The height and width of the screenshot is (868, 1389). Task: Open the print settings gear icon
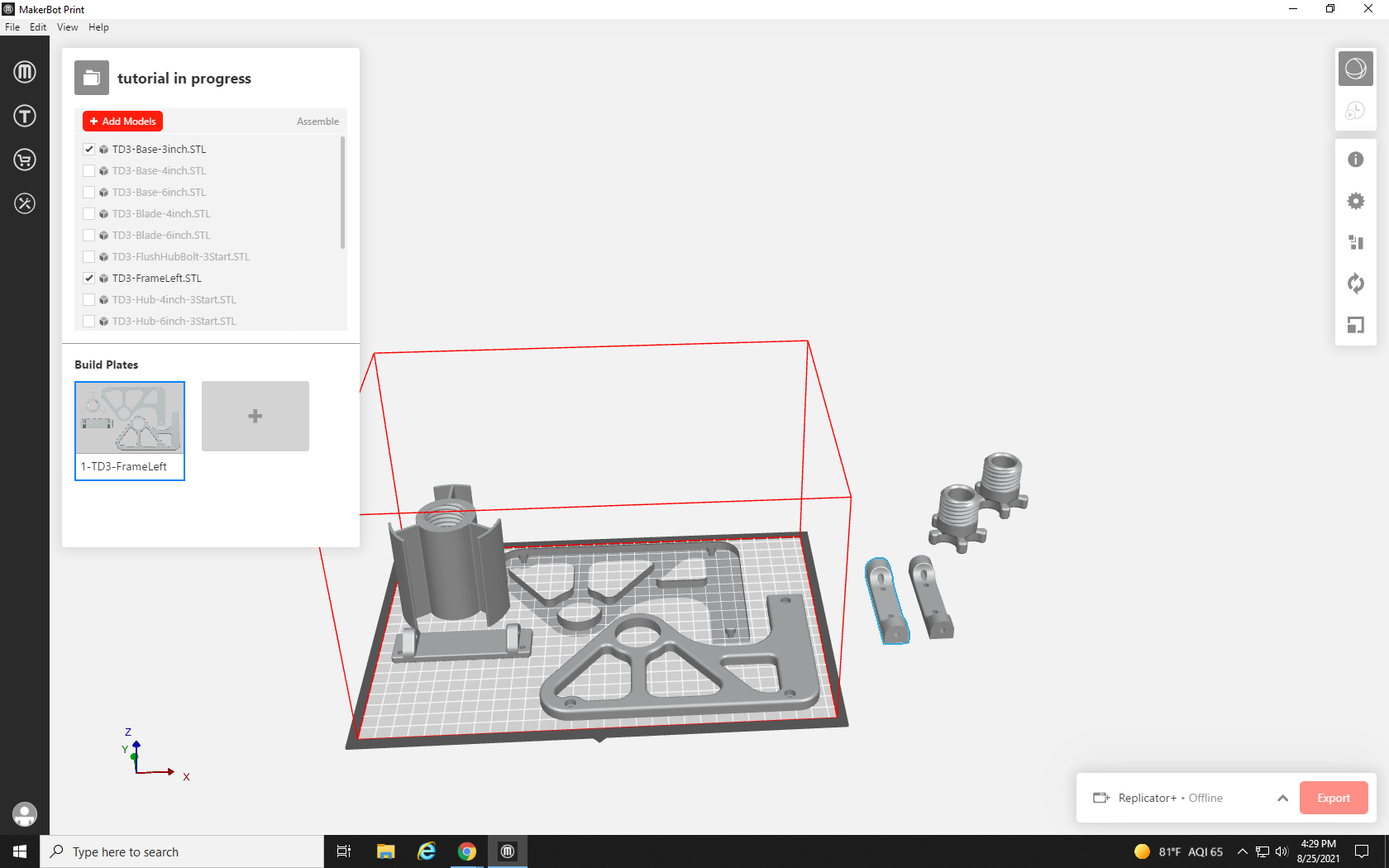point(1356,201)
